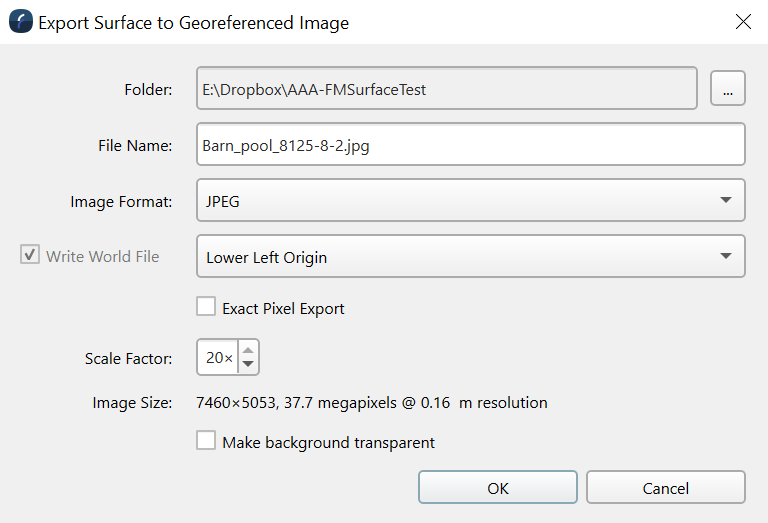
Task: Click the app logo icon in title bar
Action: click(20, 22)
